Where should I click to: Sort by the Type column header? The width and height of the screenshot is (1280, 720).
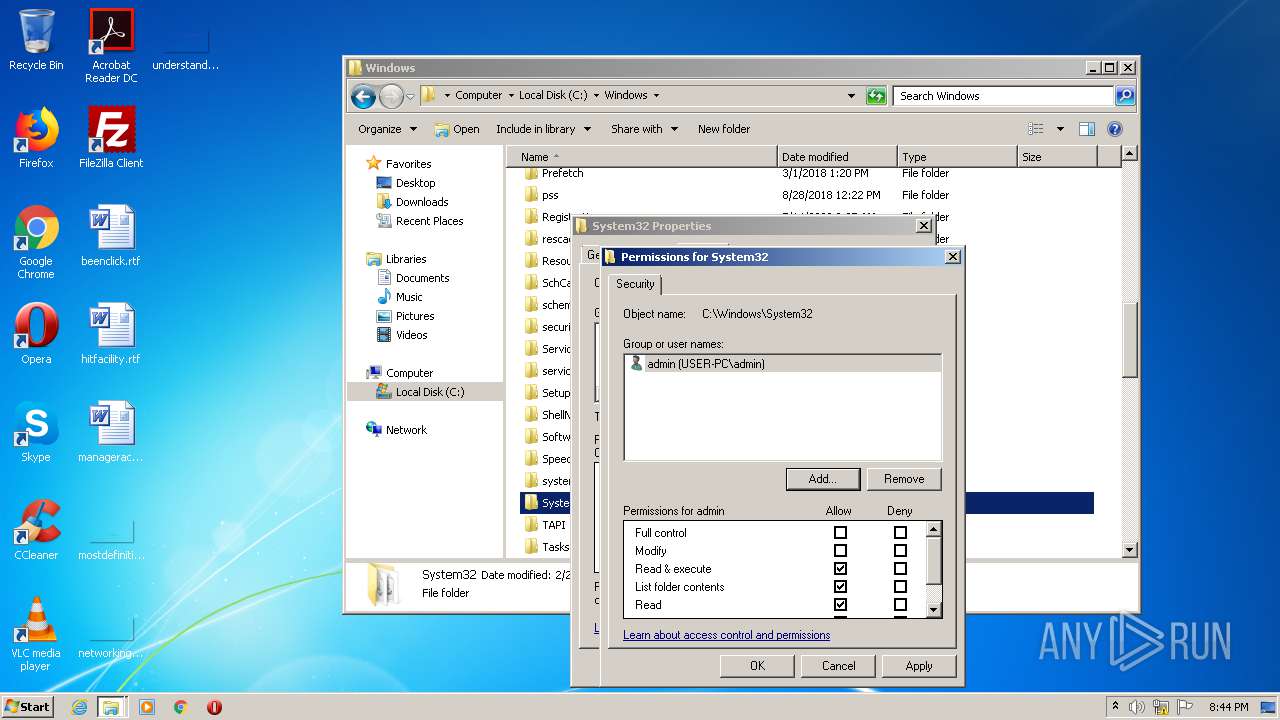956,157
